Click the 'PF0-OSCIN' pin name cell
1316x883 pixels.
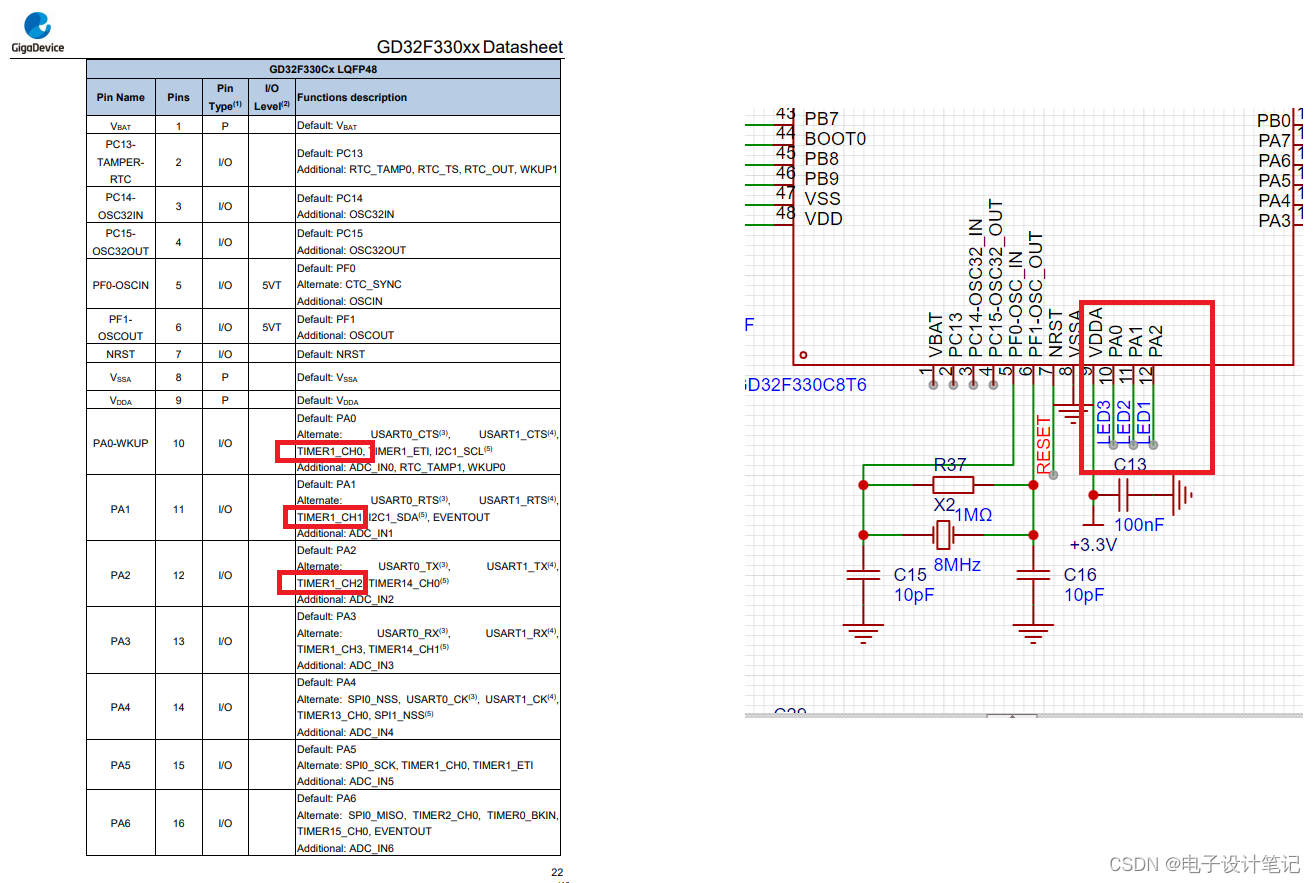[x=120, y=285]
